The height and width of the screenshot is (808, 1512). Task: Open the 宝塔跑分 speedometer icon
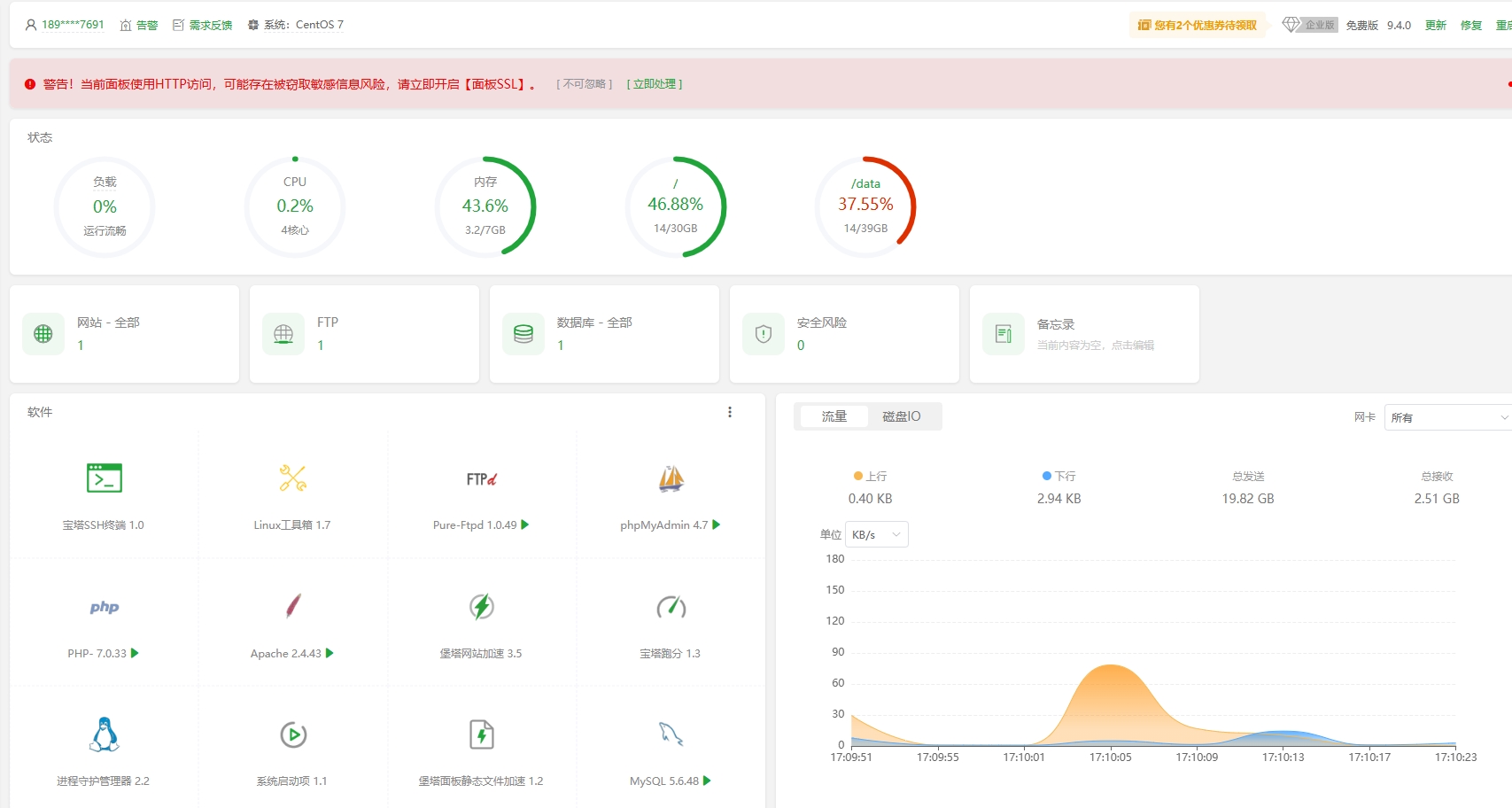coord(671,607)
